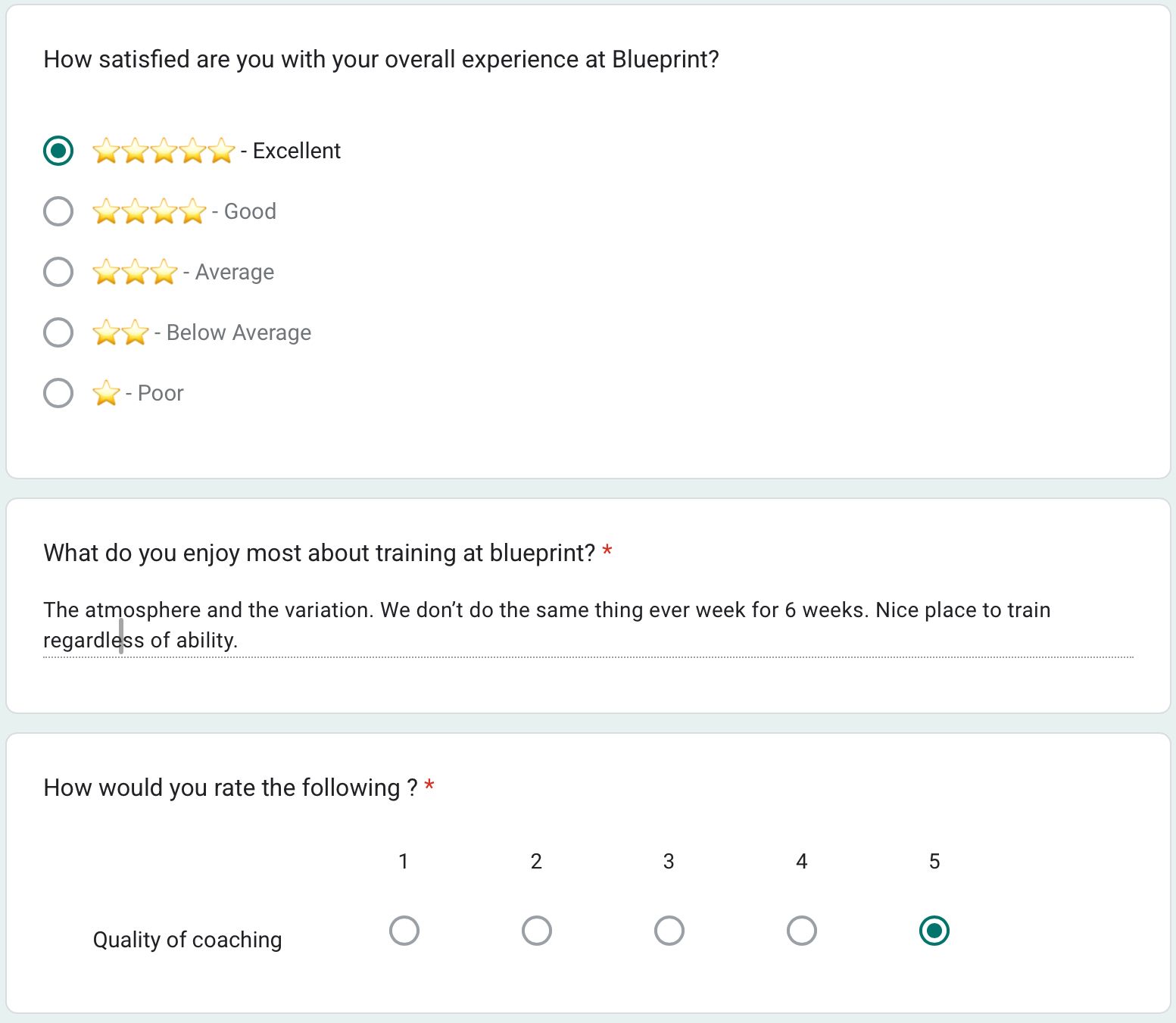Click the five-star icons beside Excellent
The image size is (1176, 1023).
164,151
